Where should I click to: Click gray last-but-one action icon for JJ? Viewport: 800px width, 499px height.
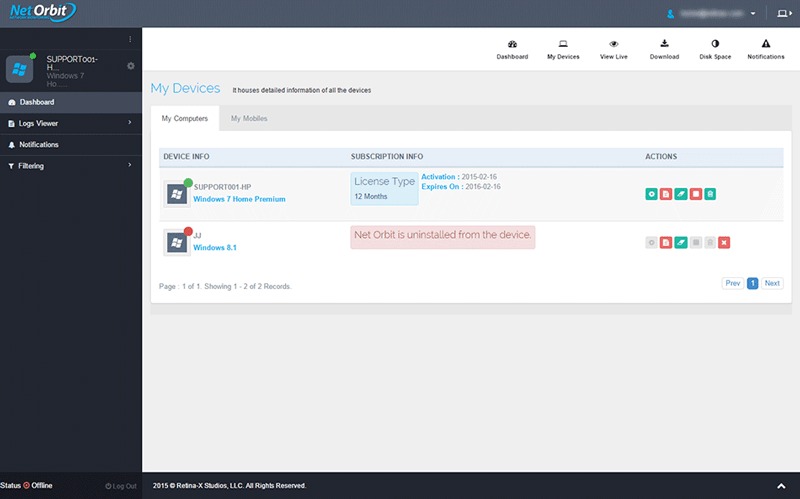[x=710, y=242]
